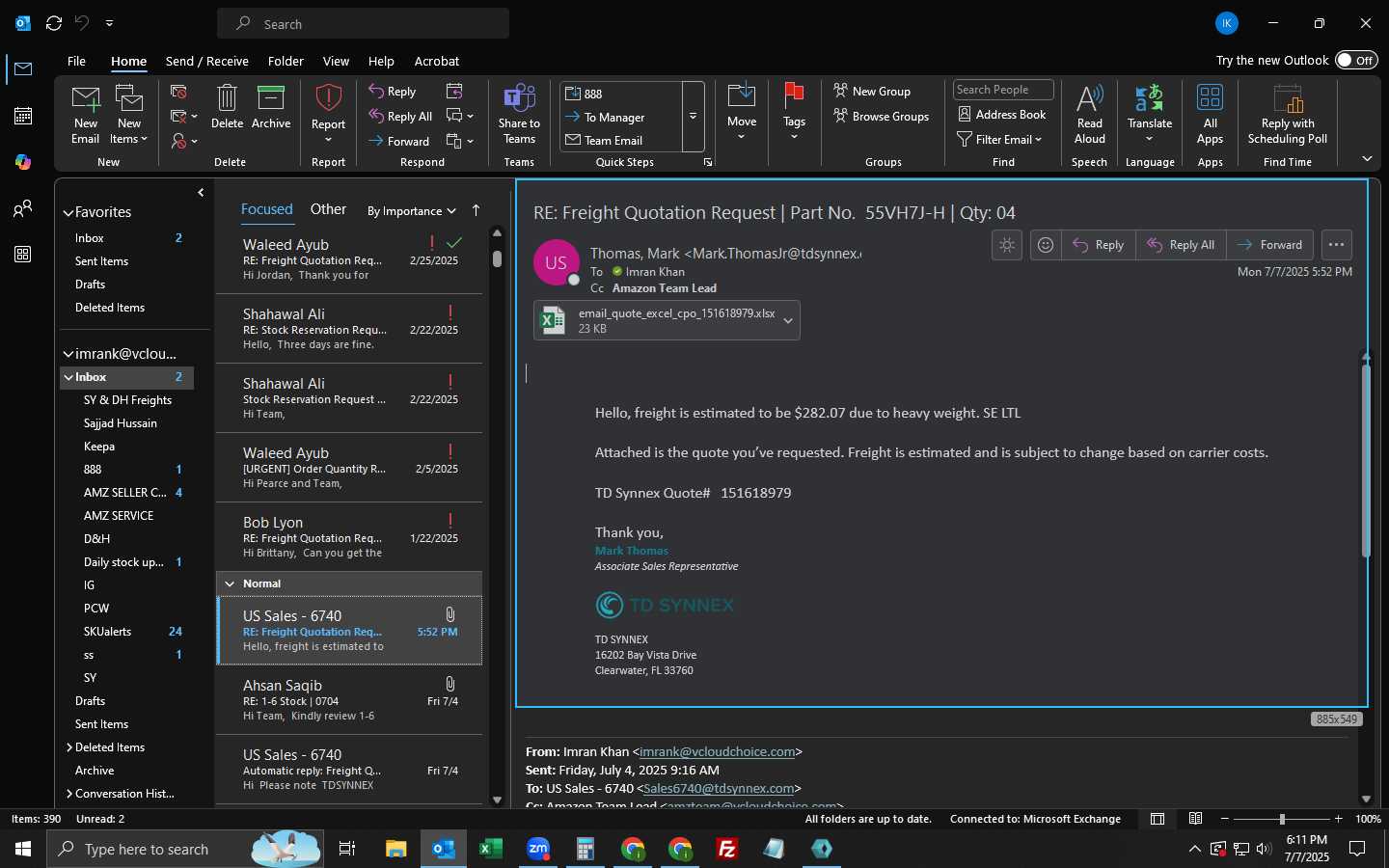
Task: Select AMZ SELLER C... folder
Action: (x=126, y=493)
